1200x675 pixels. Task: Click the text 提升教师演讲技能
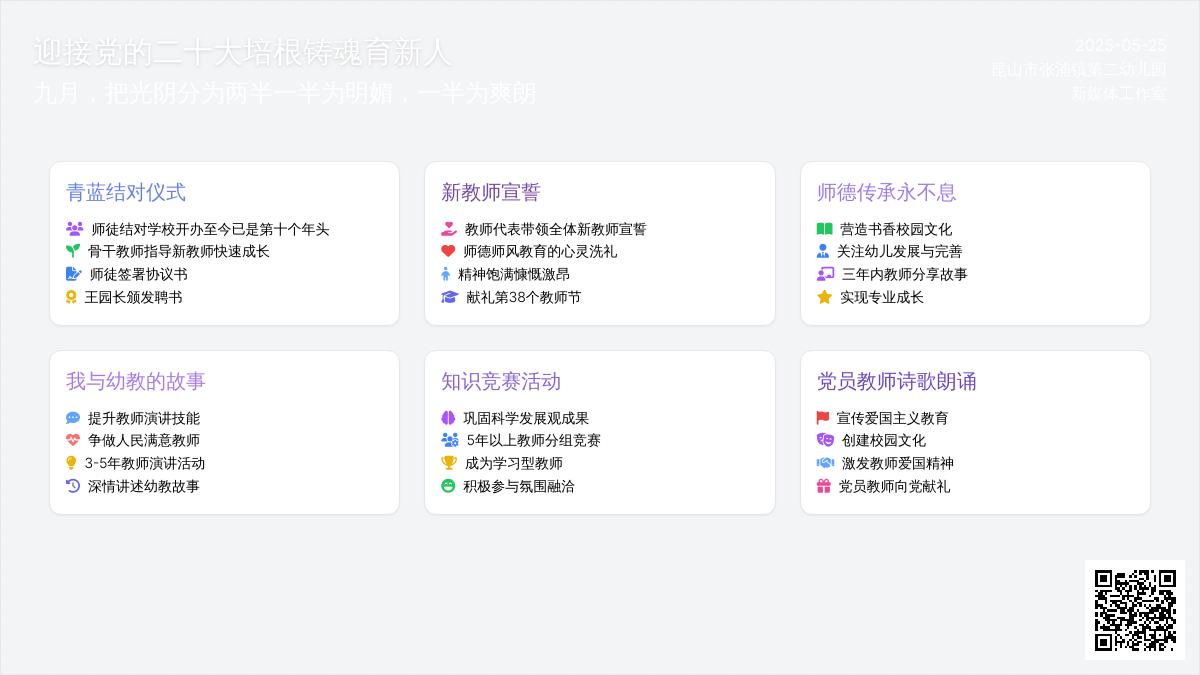(x=144, y=418)
